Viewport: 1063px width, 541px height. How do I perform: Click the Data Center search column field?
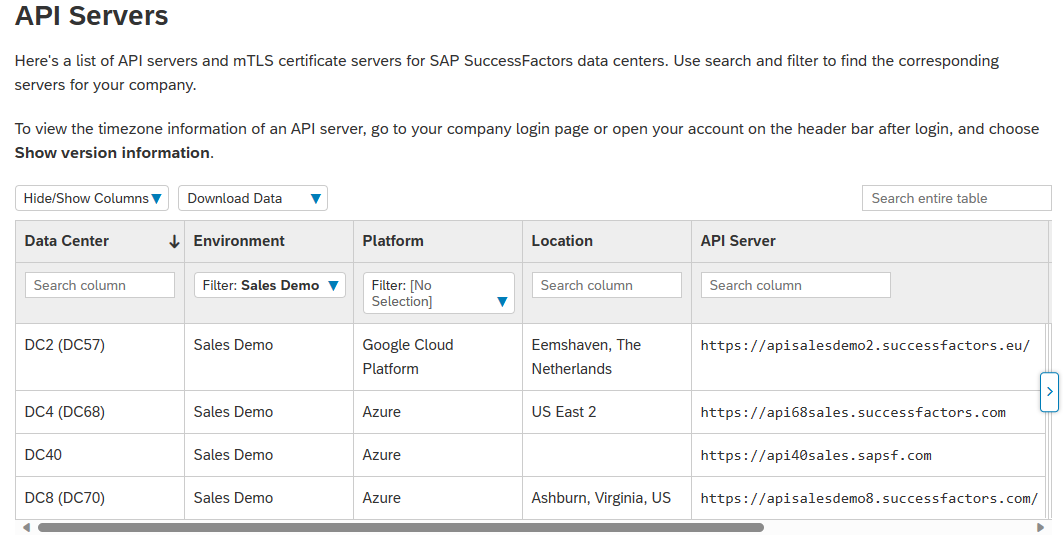pos(100,285)
